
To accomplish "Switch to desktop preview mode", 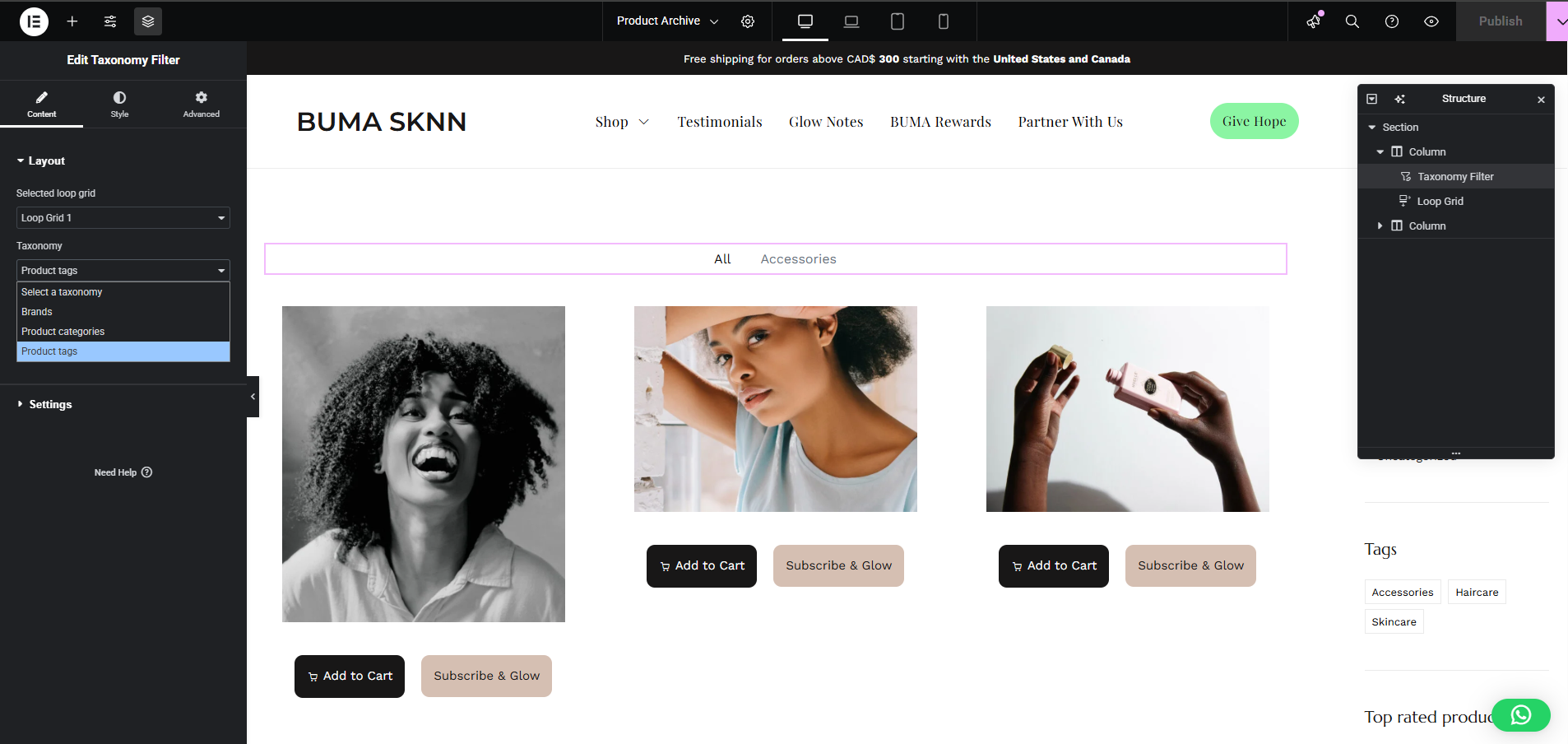I will tap(805, 21).
